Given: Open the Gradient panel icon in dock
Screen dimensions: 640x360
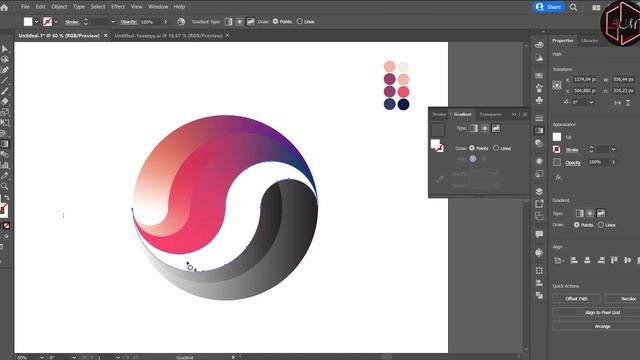Looking at the screenshot, I should coord(539,131).
